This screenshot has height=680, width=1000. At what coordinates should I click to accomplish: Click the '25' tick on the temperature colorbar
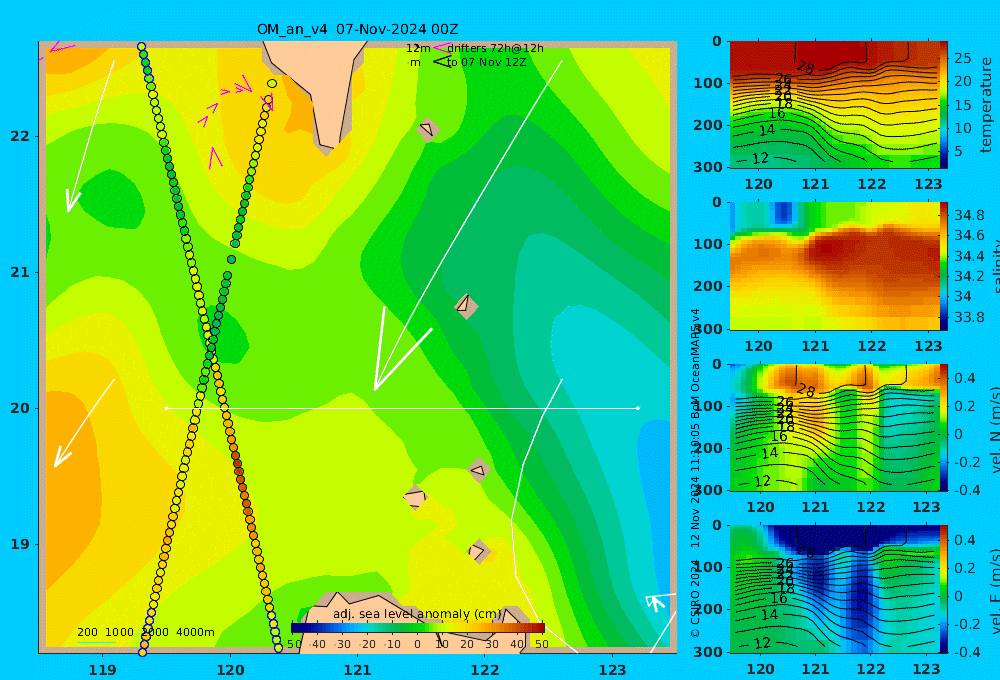(962, 58)
